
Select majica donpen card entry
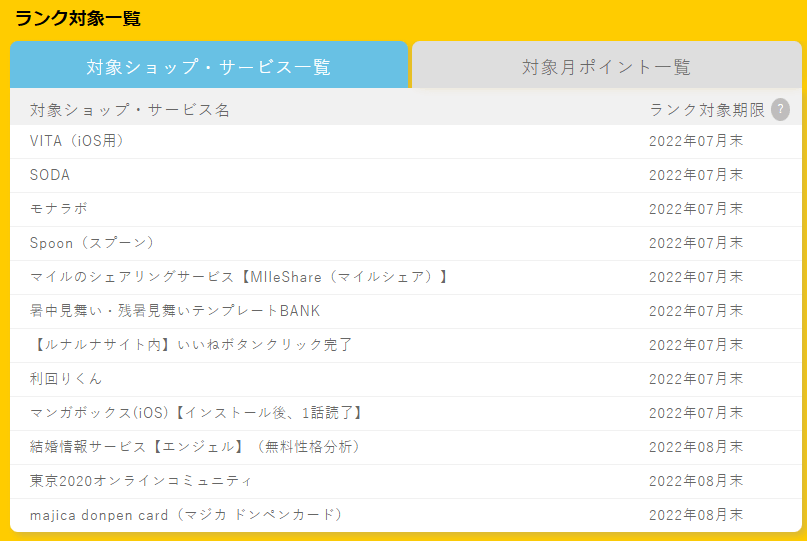187,515
